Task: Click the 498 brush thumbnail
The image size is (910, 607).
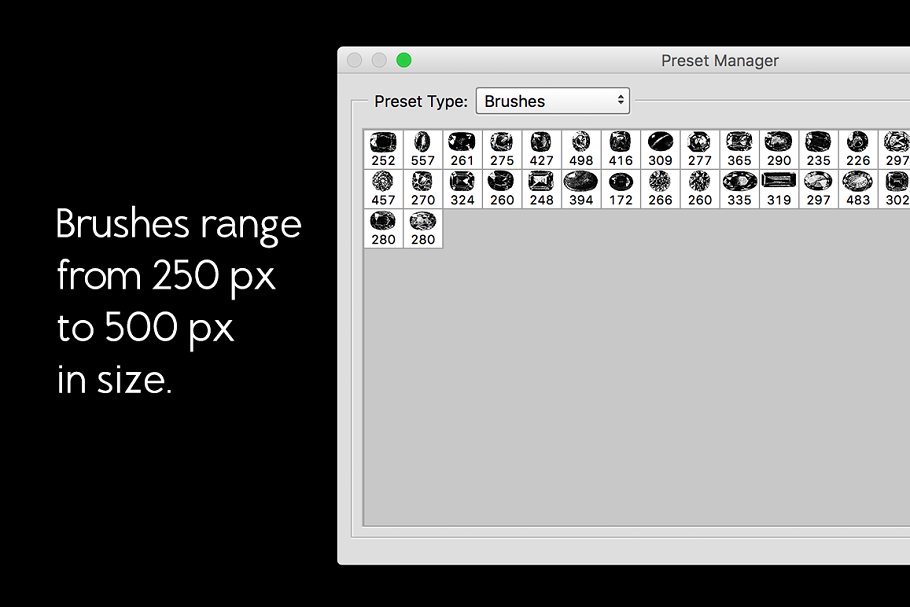Action: point(581,148)
